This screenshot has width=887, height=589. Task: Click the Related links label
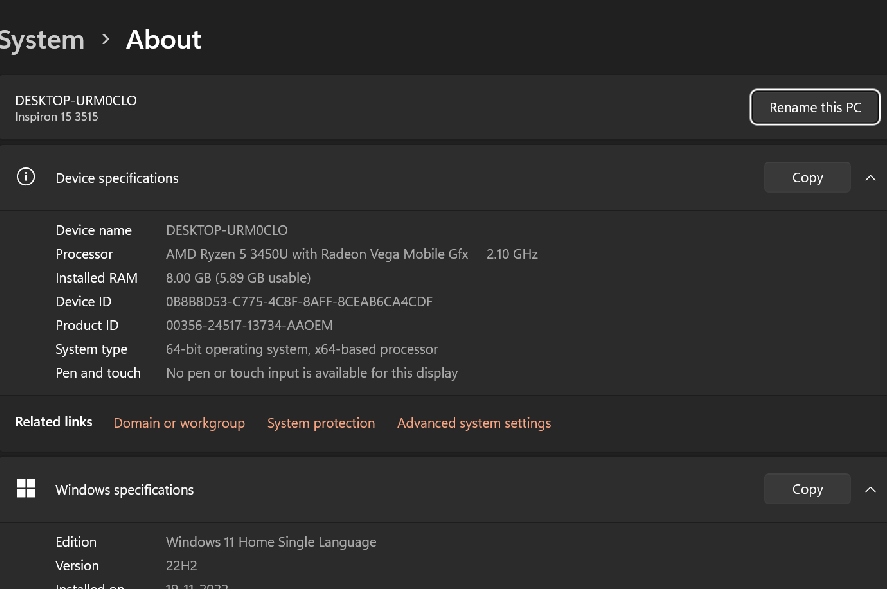[x=54, y=422]
